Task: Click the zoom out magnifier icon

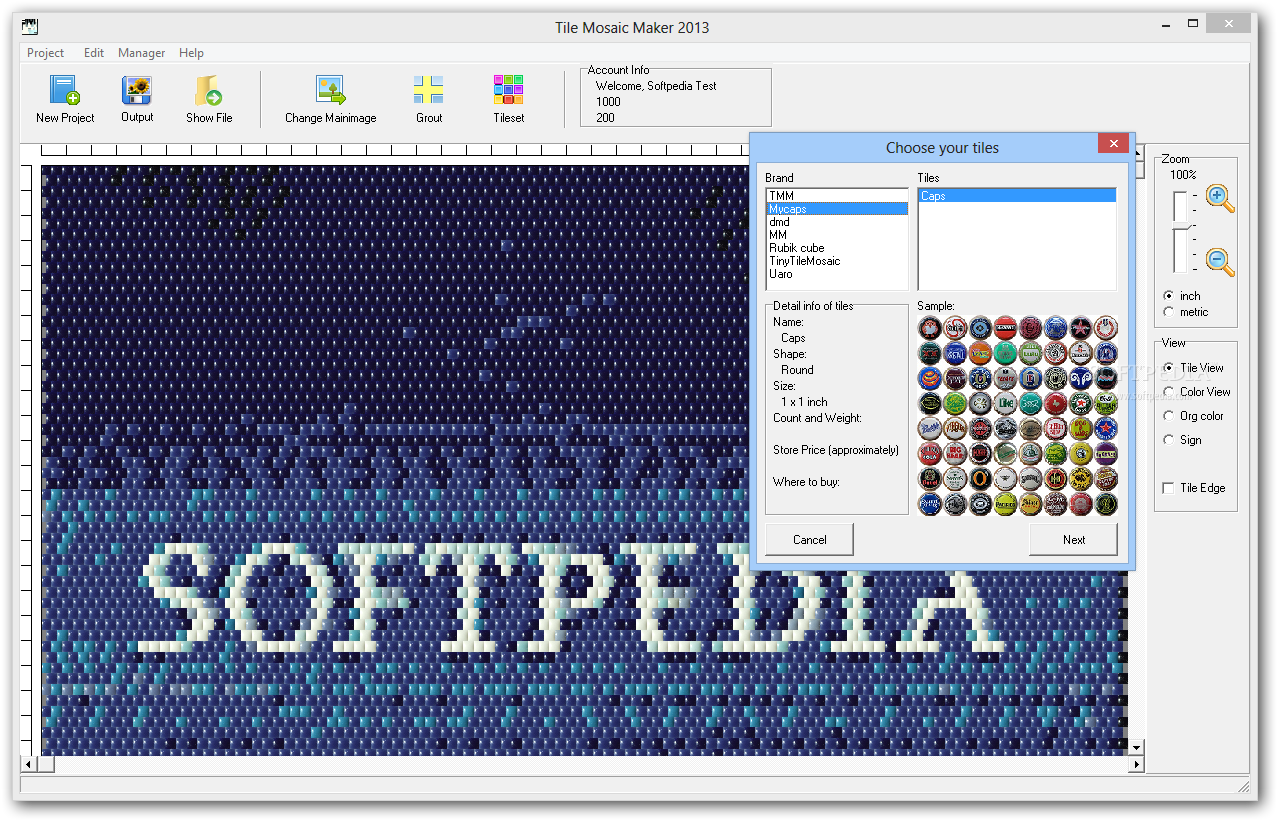Action: coord(1219,262)
